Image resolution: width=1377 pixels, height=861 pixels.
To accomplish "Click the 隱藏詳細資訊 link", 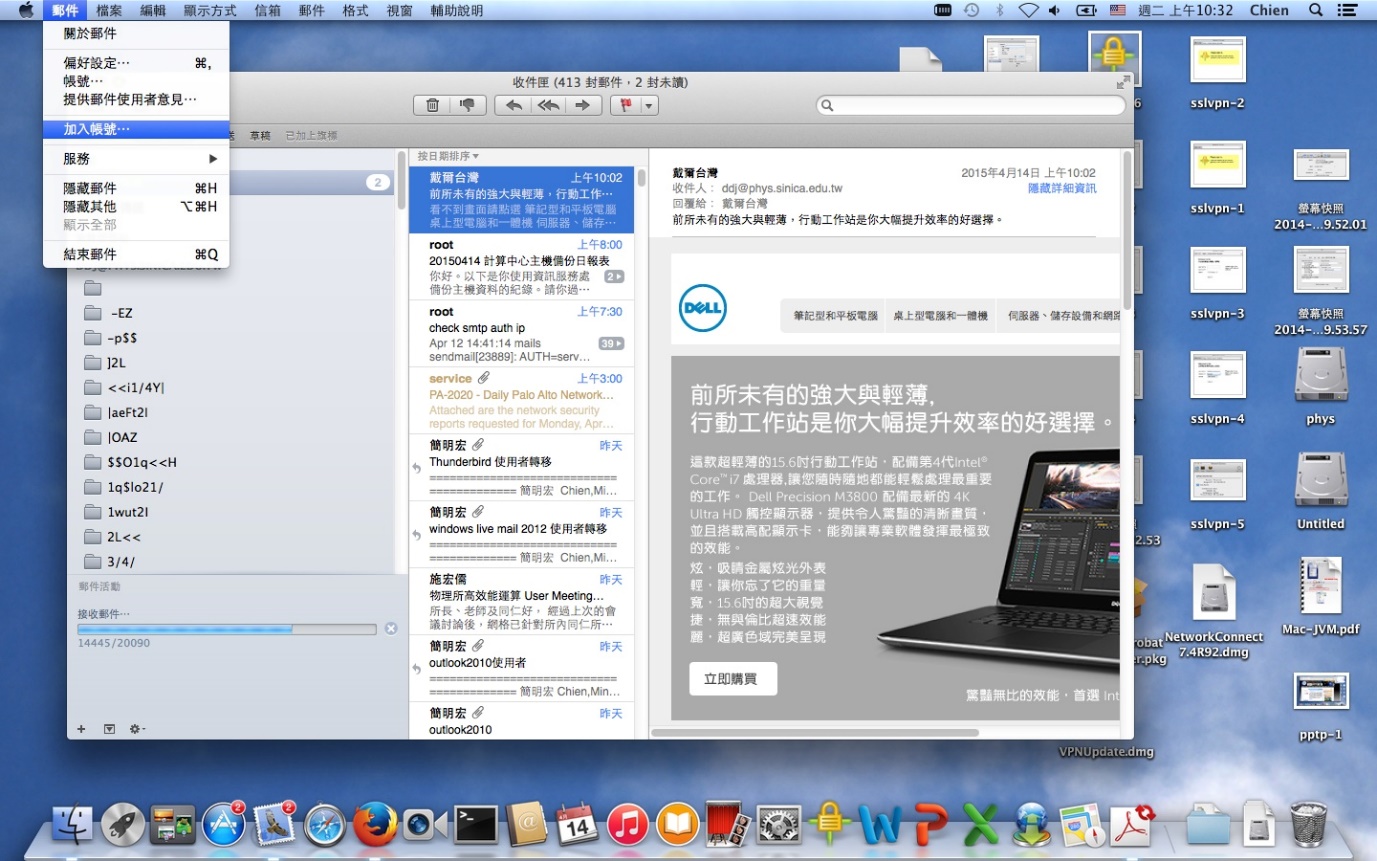I will (x=1062, y=188).
